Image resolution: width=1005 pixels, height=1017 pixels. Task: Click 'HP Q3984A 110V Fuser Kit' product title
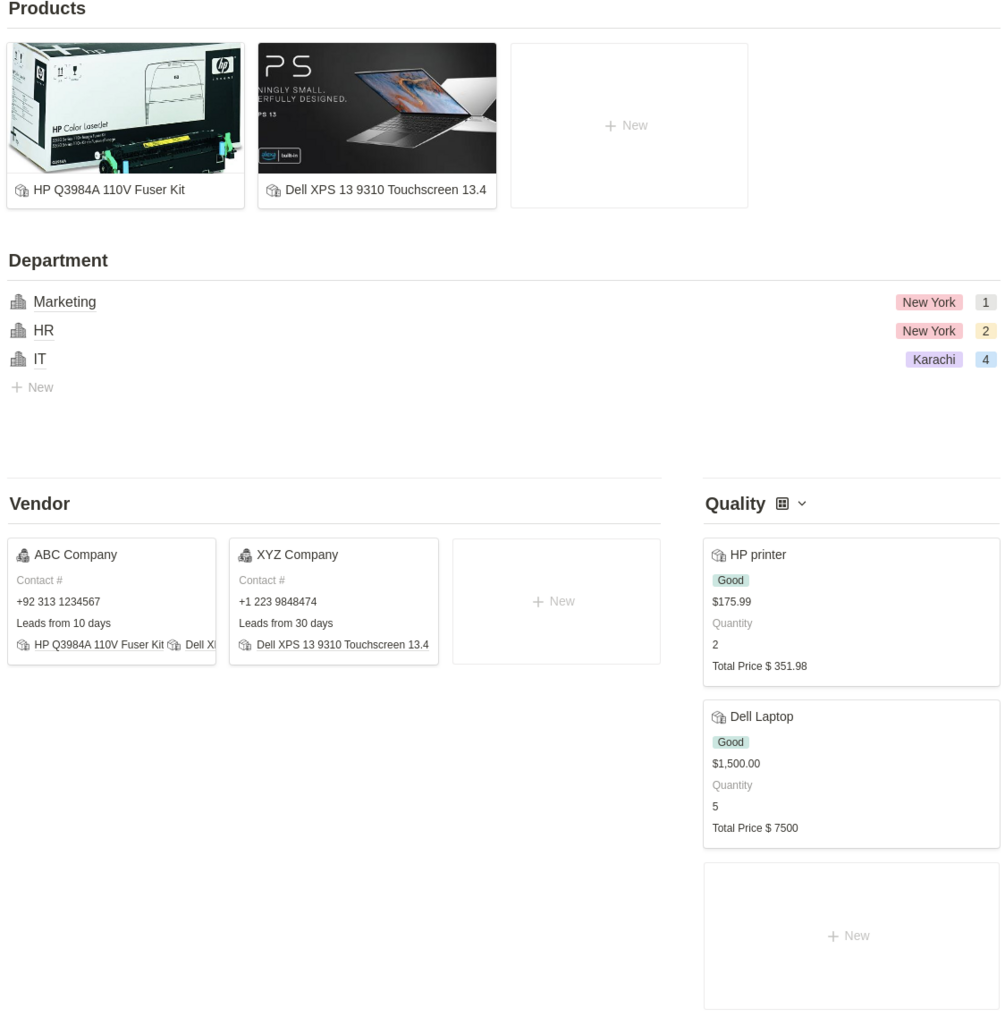109,190
